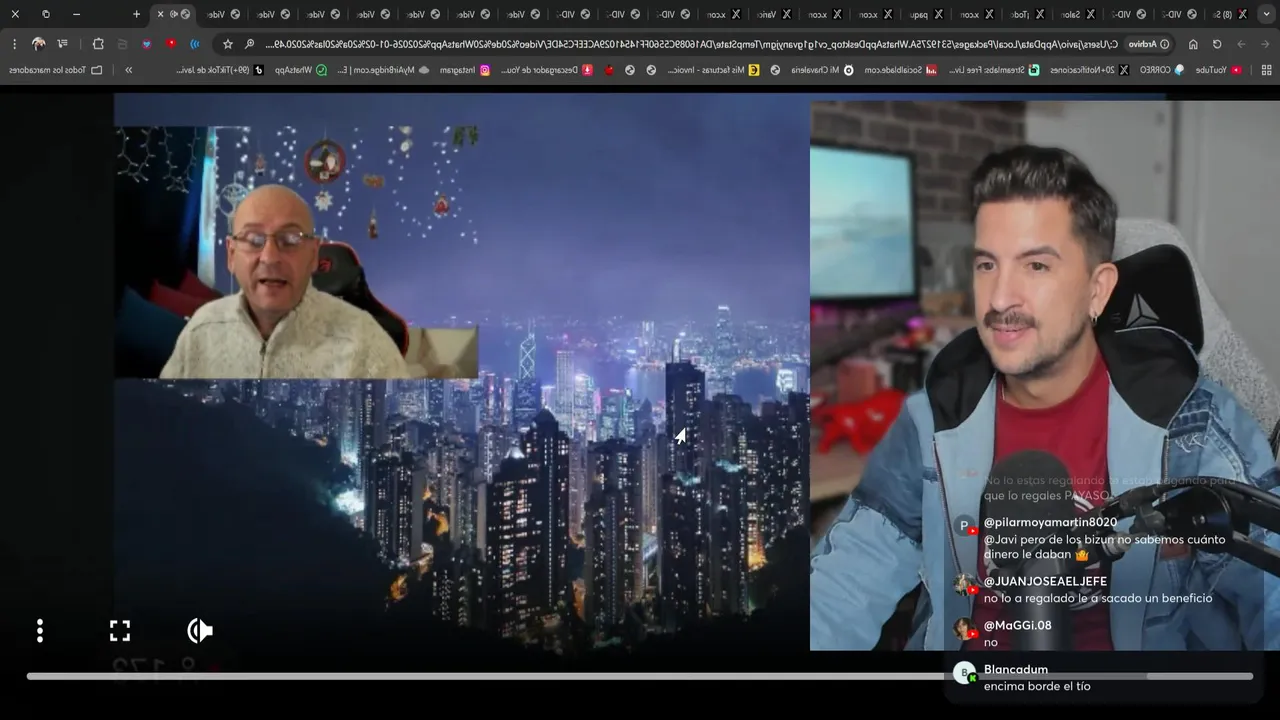Open the MyAirBridge.com bookmark
1280x720 pixels.
pyautogui.click(x=384, y=70)
